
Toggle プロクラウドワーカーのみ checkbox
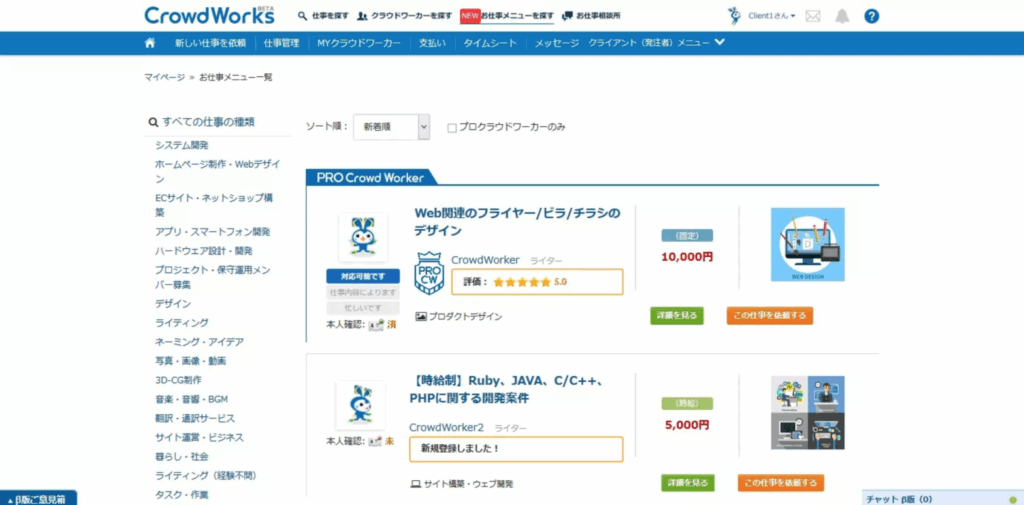tap(452, 128)
